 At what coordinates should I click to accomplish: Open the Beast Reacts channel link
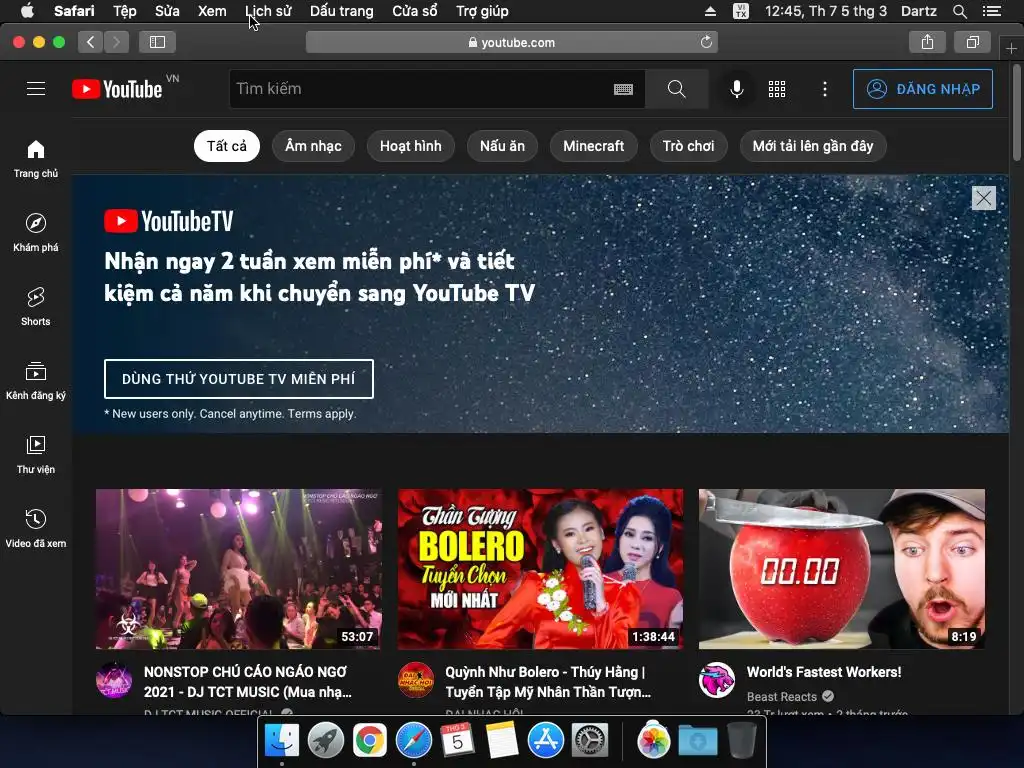tap(782, 697)
